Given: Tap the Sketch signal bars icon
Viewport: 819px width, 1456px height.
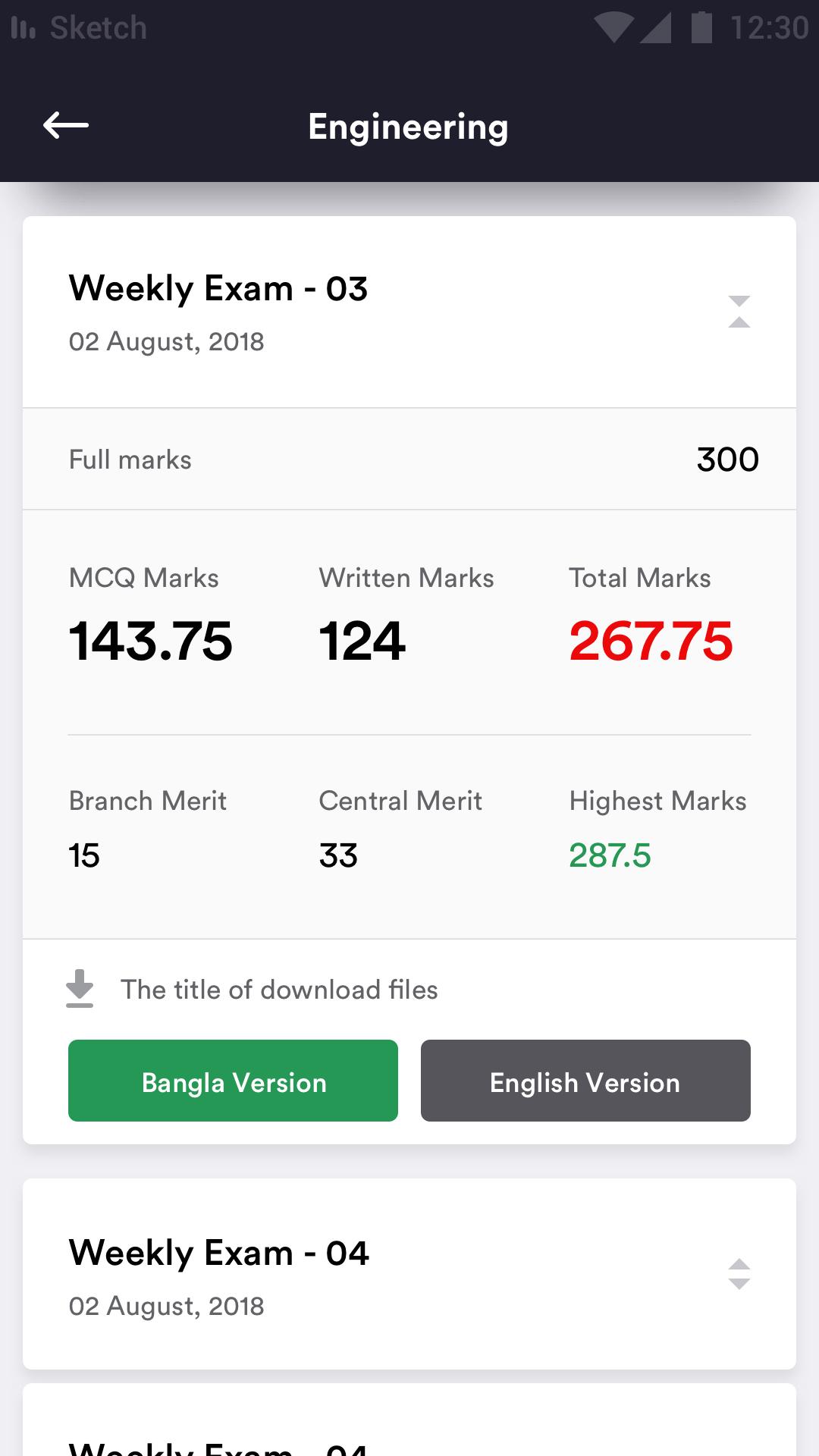Looking at the screenshot, I should (x=24, y=28).
